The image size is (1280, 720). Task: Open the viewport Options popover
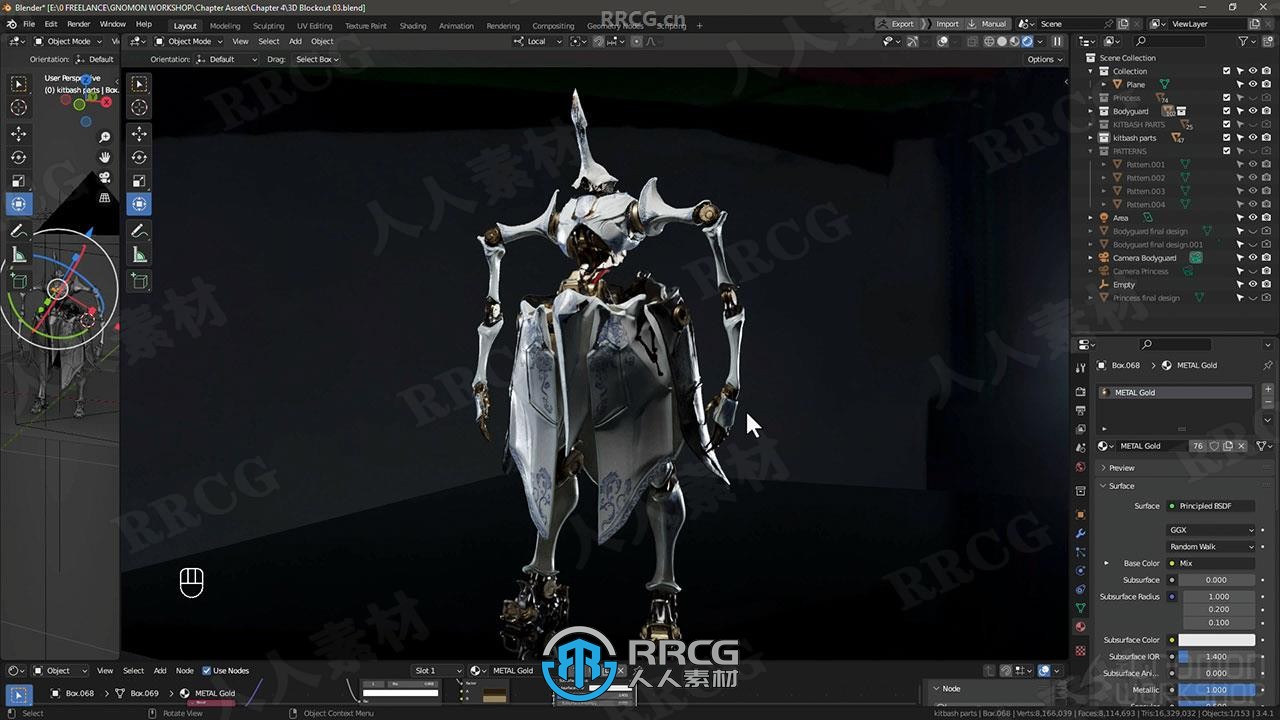(x=1044, y=59)
